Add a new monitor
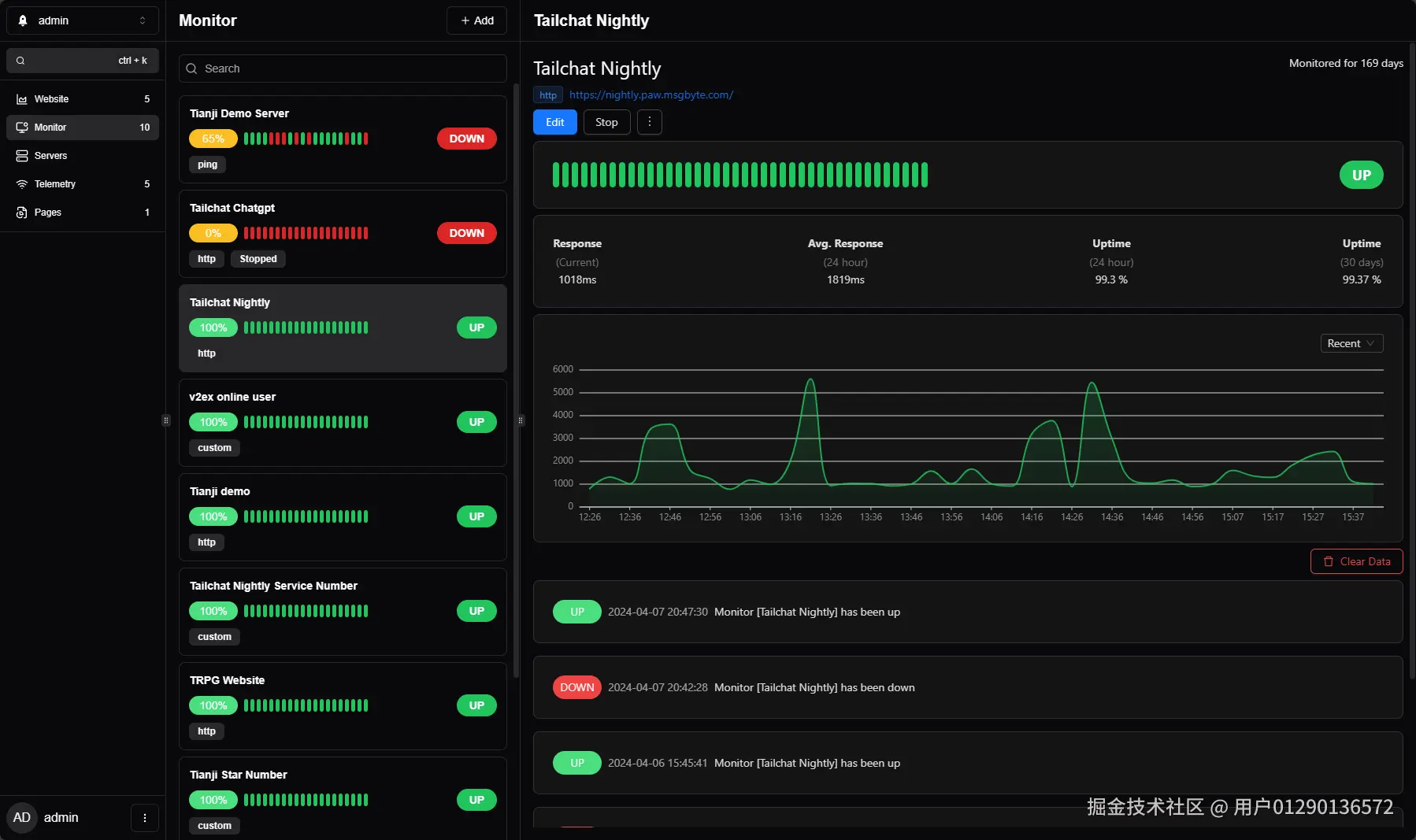The image size is (1416, 840). pyautogui.click(x=477, y=20)
